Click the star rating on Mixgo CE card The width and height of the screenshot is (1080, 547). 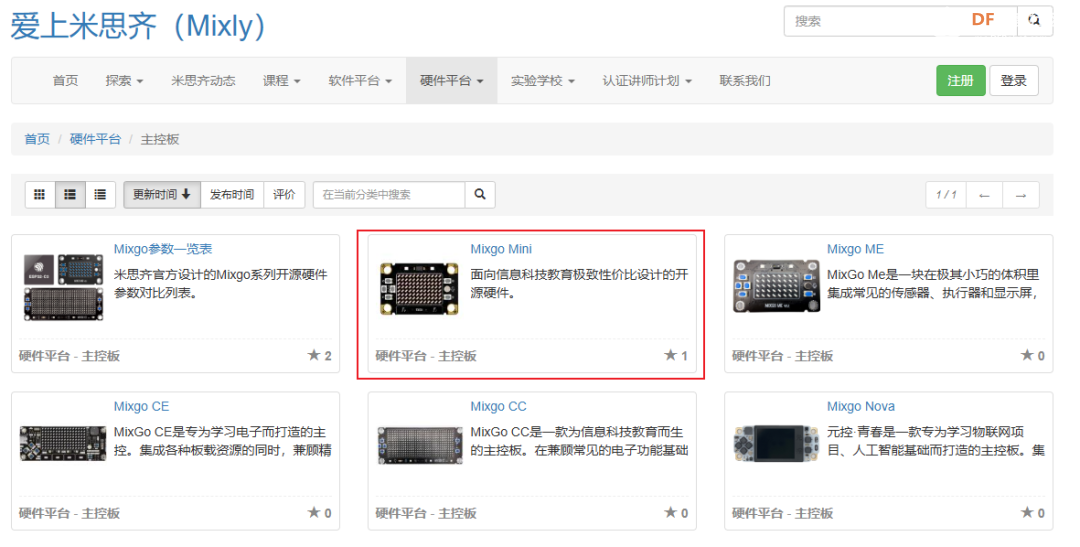point(320,513)
